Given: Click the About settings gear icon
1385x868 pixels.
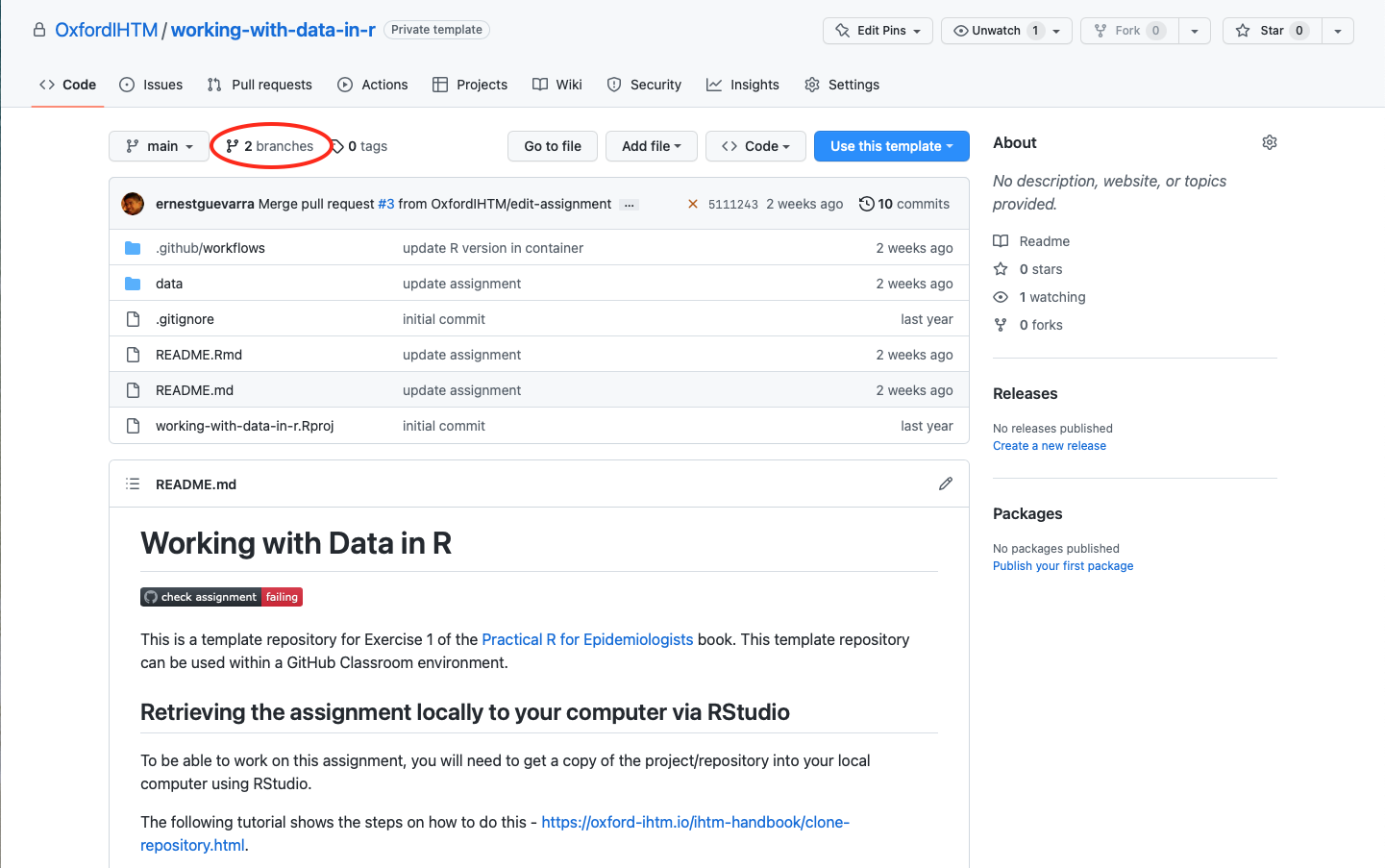Looking at the screenshot, I should (1269, 142).
